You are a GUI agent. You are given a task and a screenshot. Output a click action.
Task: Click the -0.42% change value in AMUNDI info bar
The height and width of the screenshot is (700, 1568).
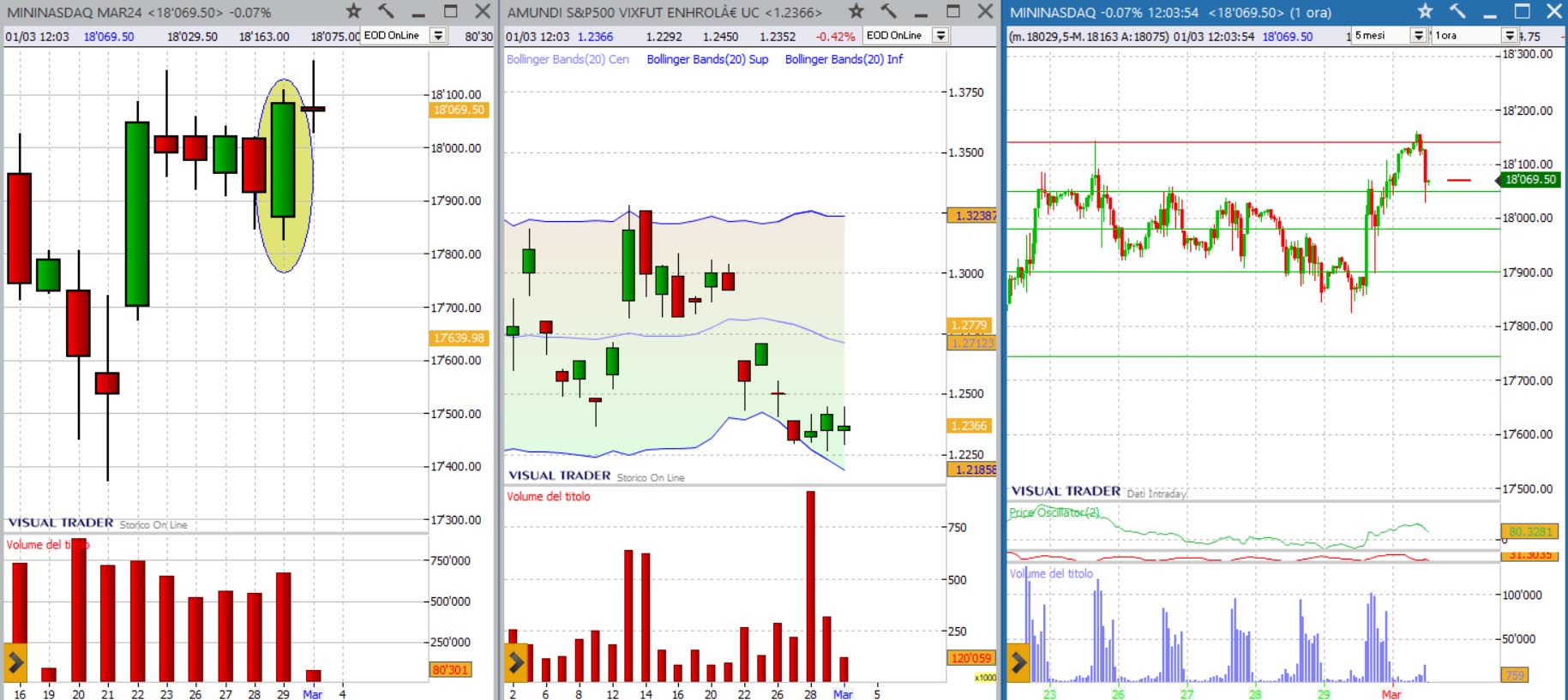point(835,36)
